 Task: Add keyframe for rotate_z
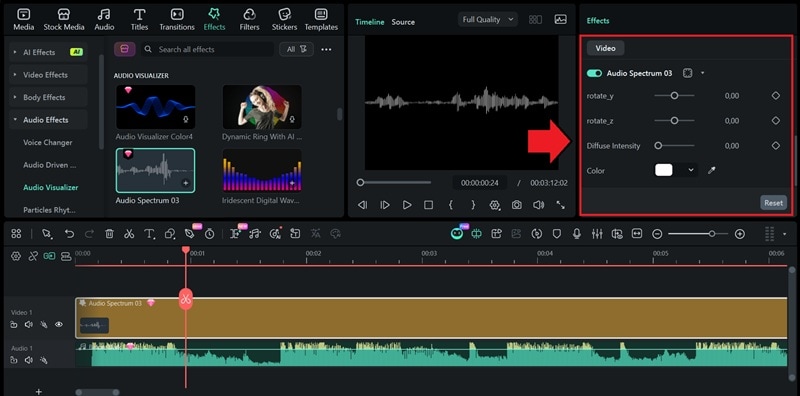pos(776,120)
